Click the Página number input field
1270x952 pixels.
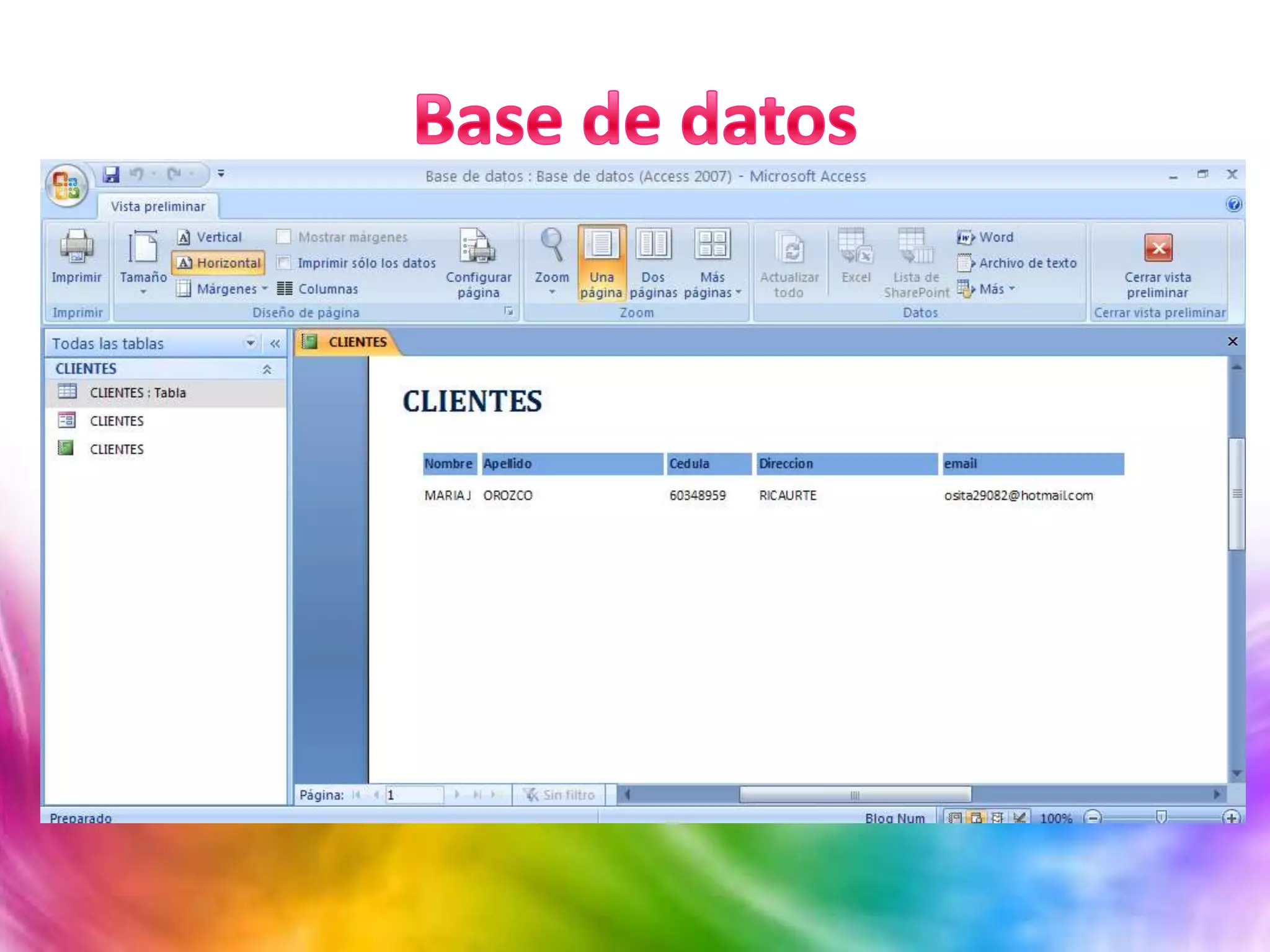pos(414,795)
